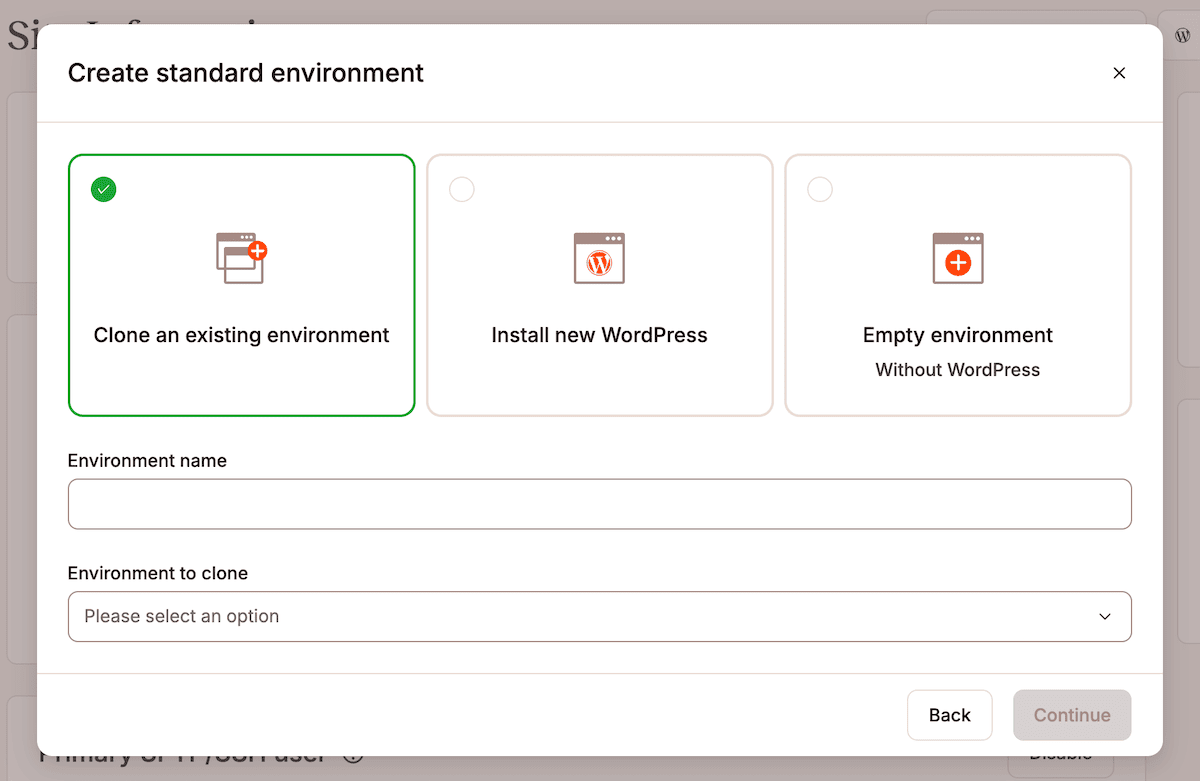Click the green checkmark on the selected card
This screenshot has width=1200, height=781.
[103, 189]
